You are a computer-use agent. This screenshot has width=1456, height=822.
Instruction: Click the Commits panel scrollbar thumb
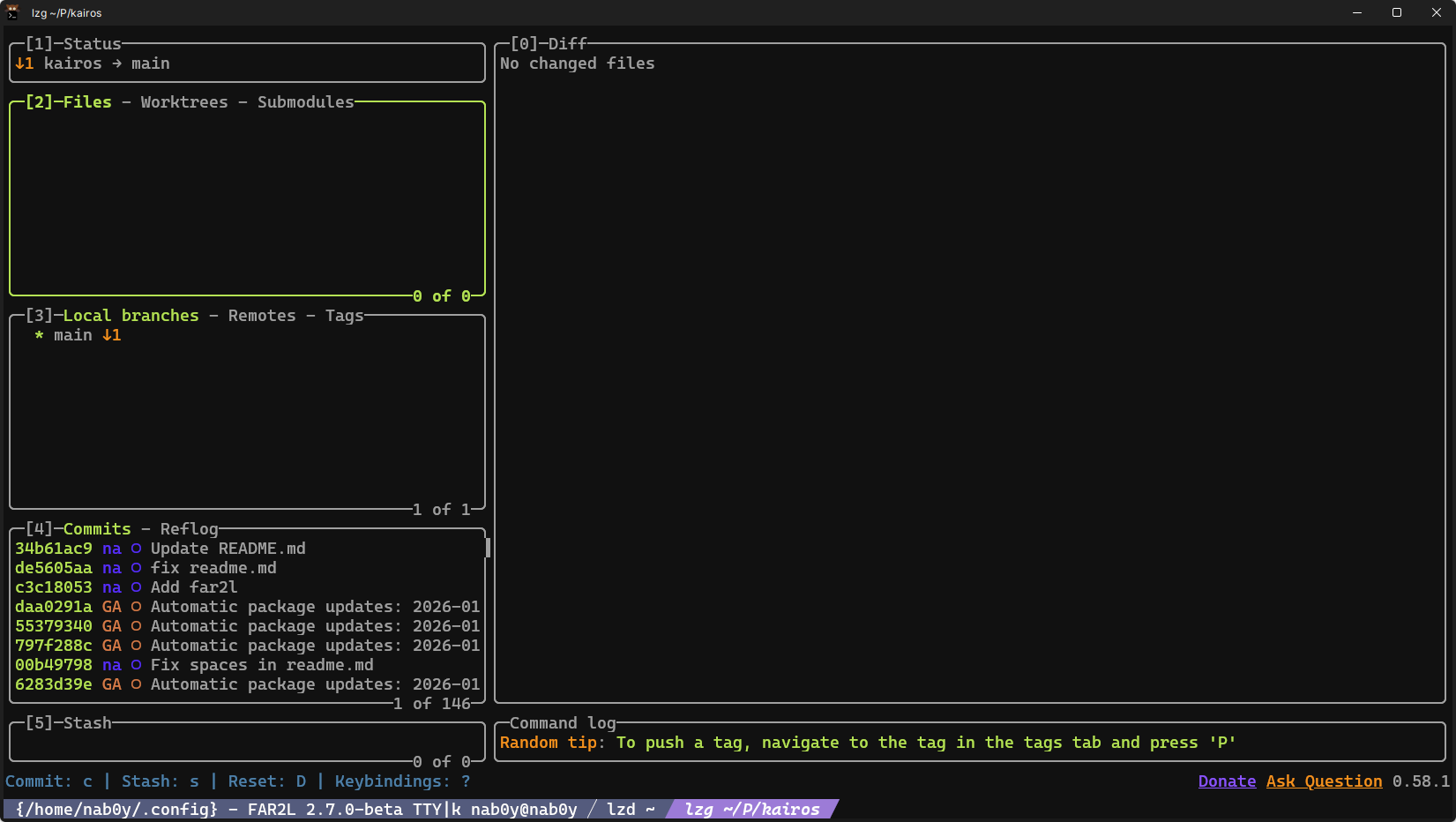[488, 548]
